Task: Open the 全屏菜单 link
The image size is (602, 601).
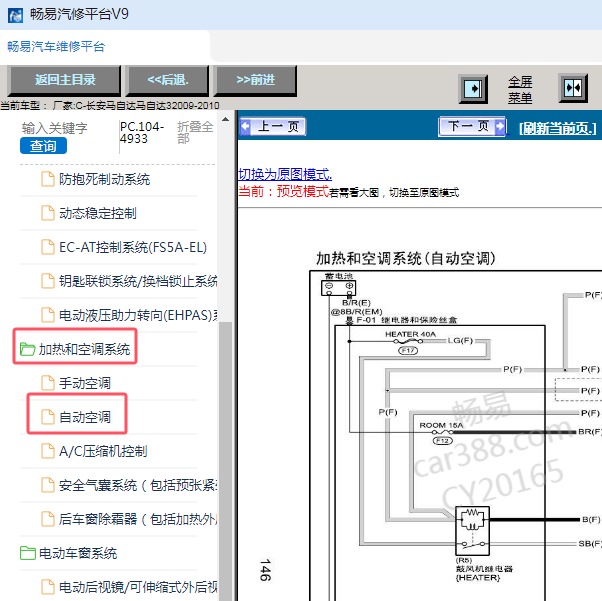Action: click(520, 89)
